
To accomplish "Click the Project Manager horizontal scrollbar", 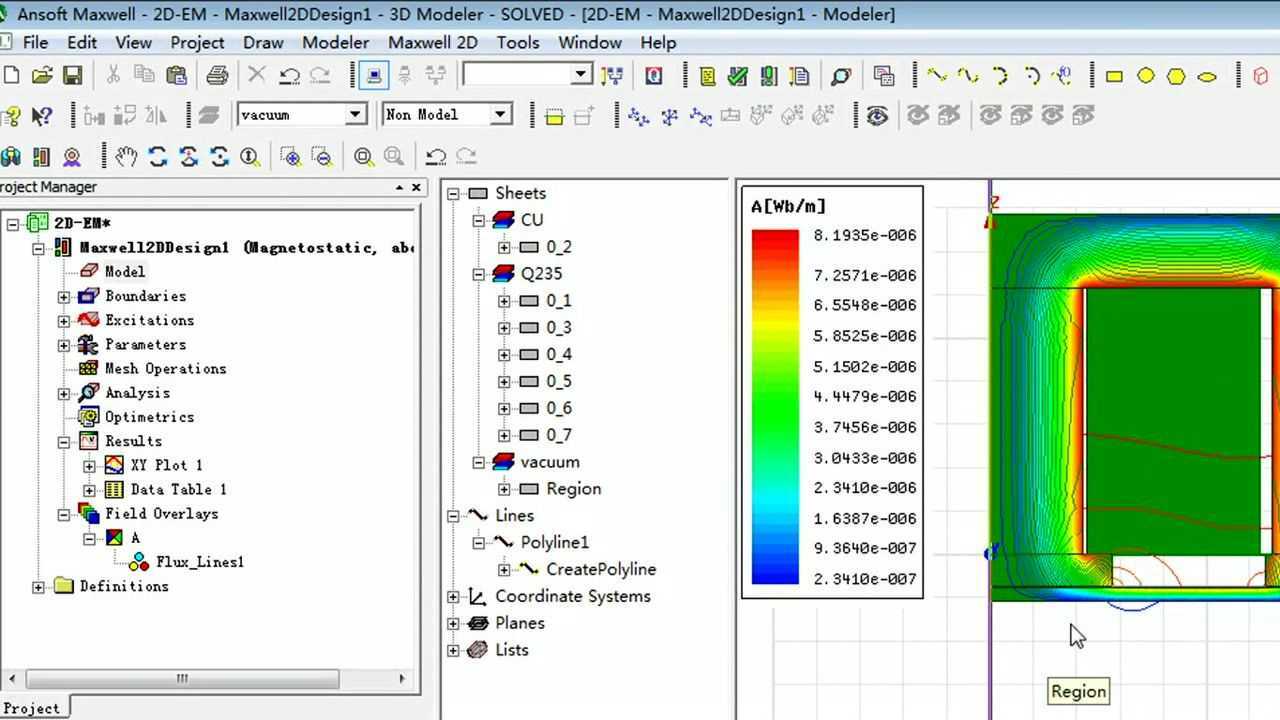I will click(x=182, y=678).
